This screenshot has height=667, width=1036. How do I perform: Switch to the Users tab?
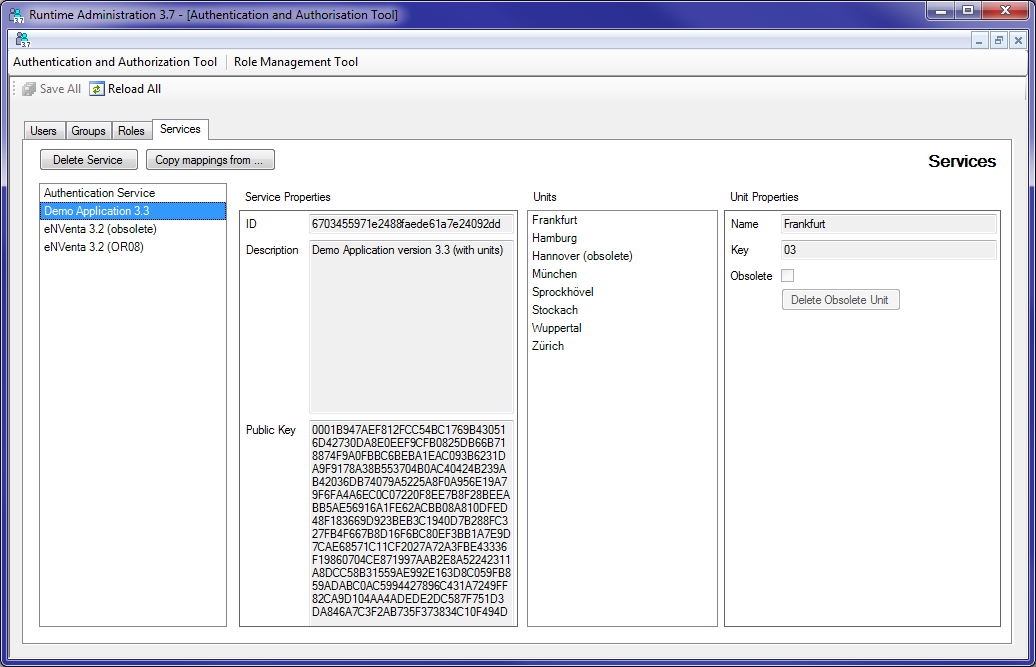[44, 130]
